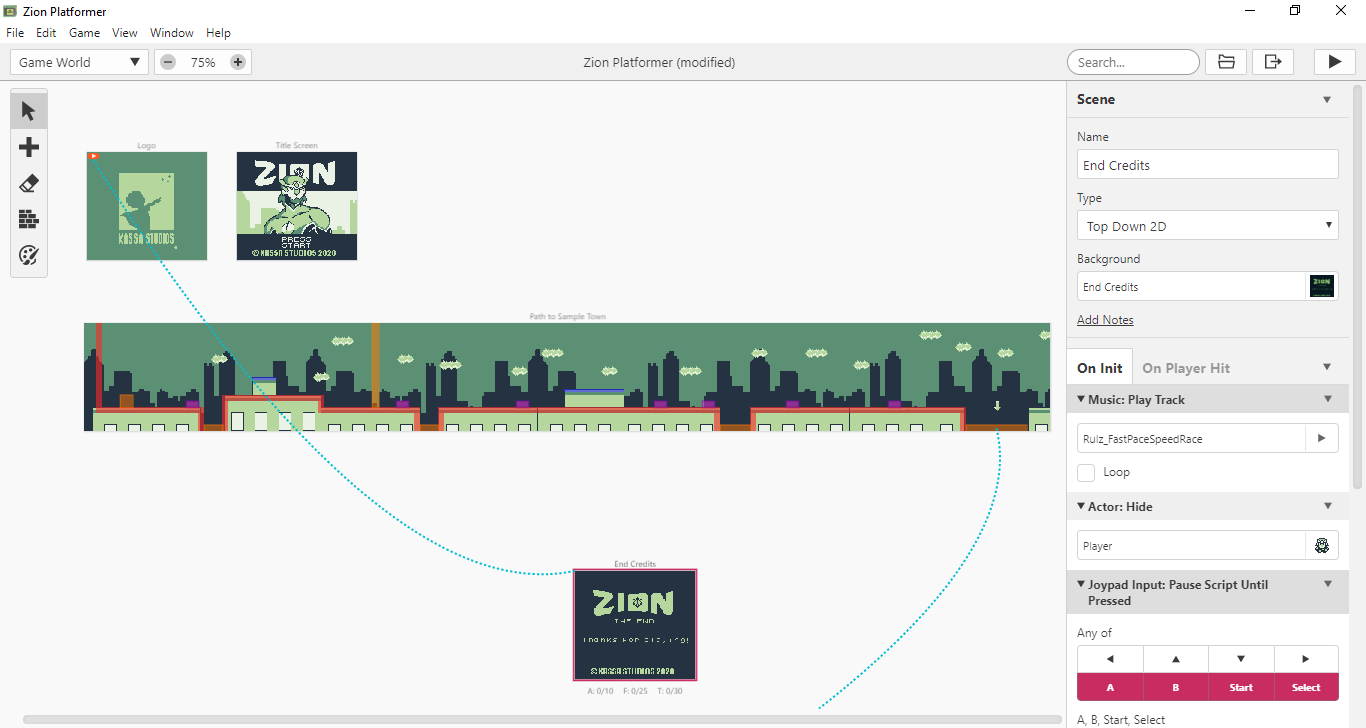Enable the Loop checkbox
Viewport: 1366px width, 728px height.
point(1086,472)
